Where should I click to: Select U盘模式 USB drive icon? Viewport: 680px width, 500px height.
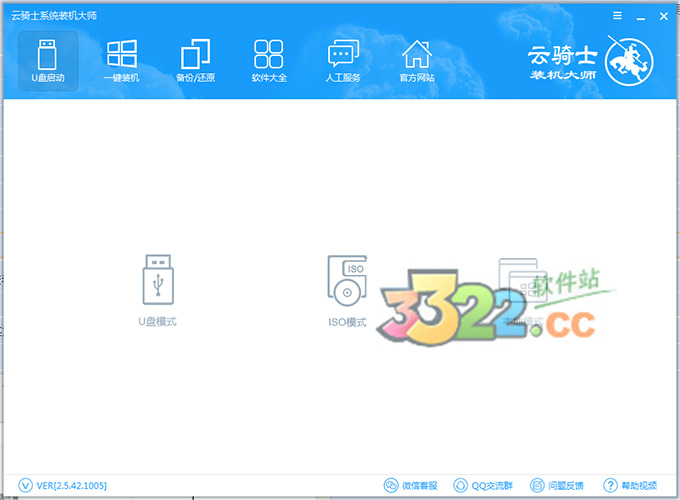coord(158,280)
